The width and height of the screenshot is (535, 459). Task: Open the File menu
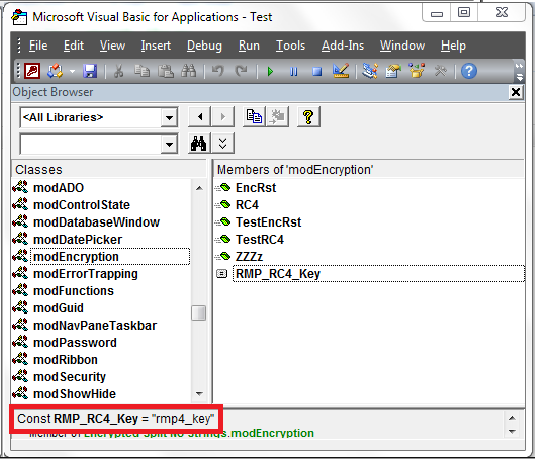pyautogui.click(x=38, y=45)
